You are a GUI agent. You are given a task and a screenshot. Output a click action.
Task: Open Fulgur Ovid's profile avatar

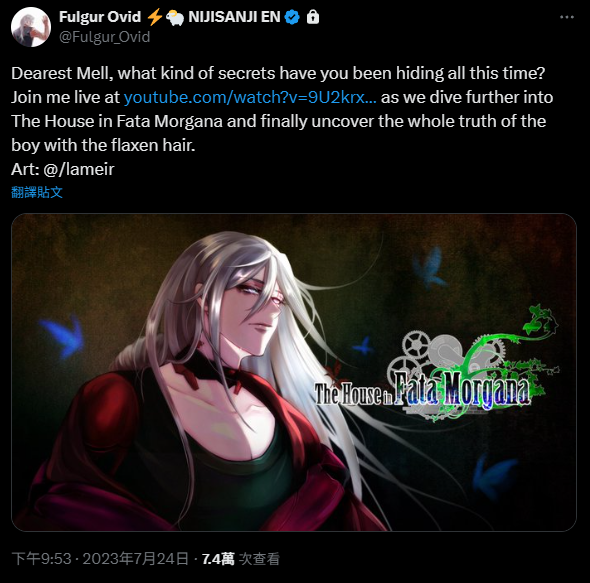click(x=31, y=27)
